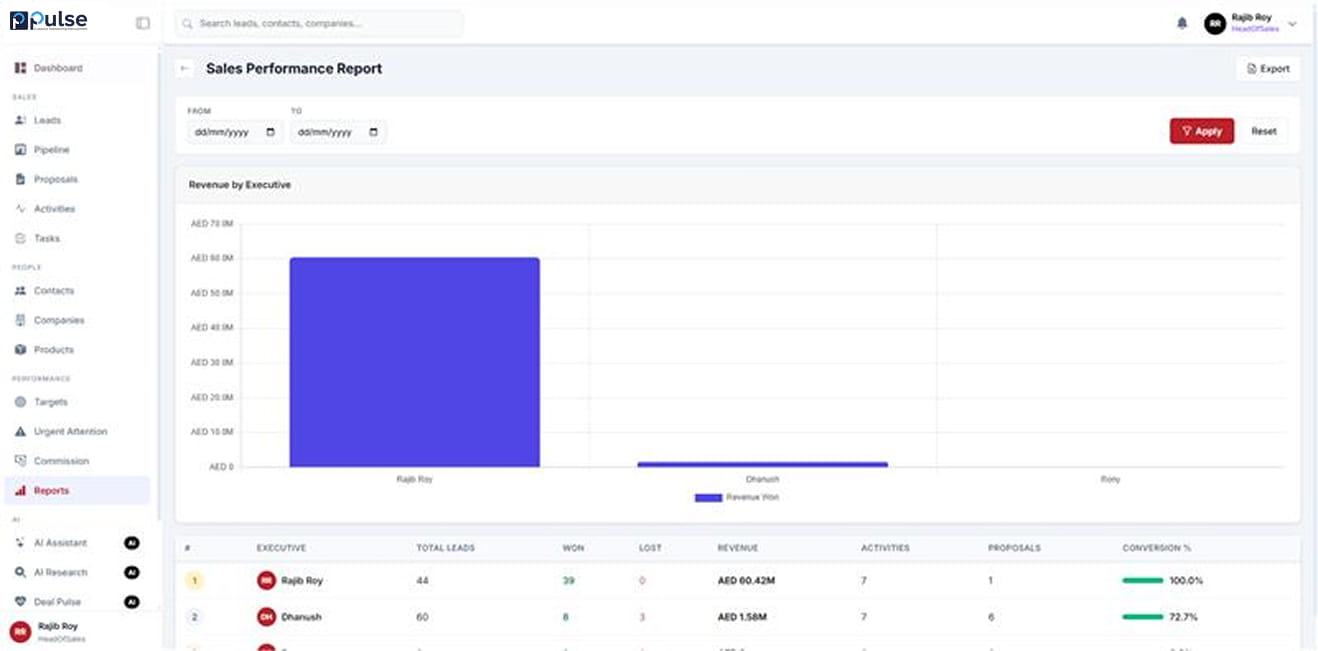
Task: Focus the search leads, contacts, companies field
Action: coord(320,23)
